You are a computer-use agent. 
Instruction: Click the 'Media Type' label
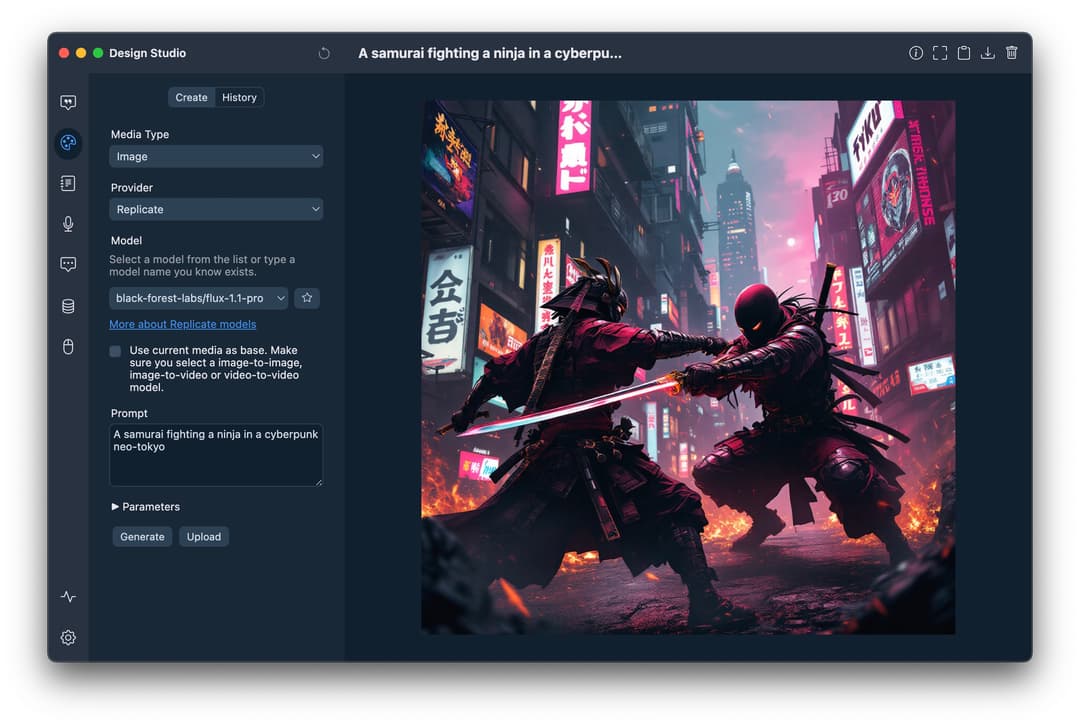[x=140, y=134]
